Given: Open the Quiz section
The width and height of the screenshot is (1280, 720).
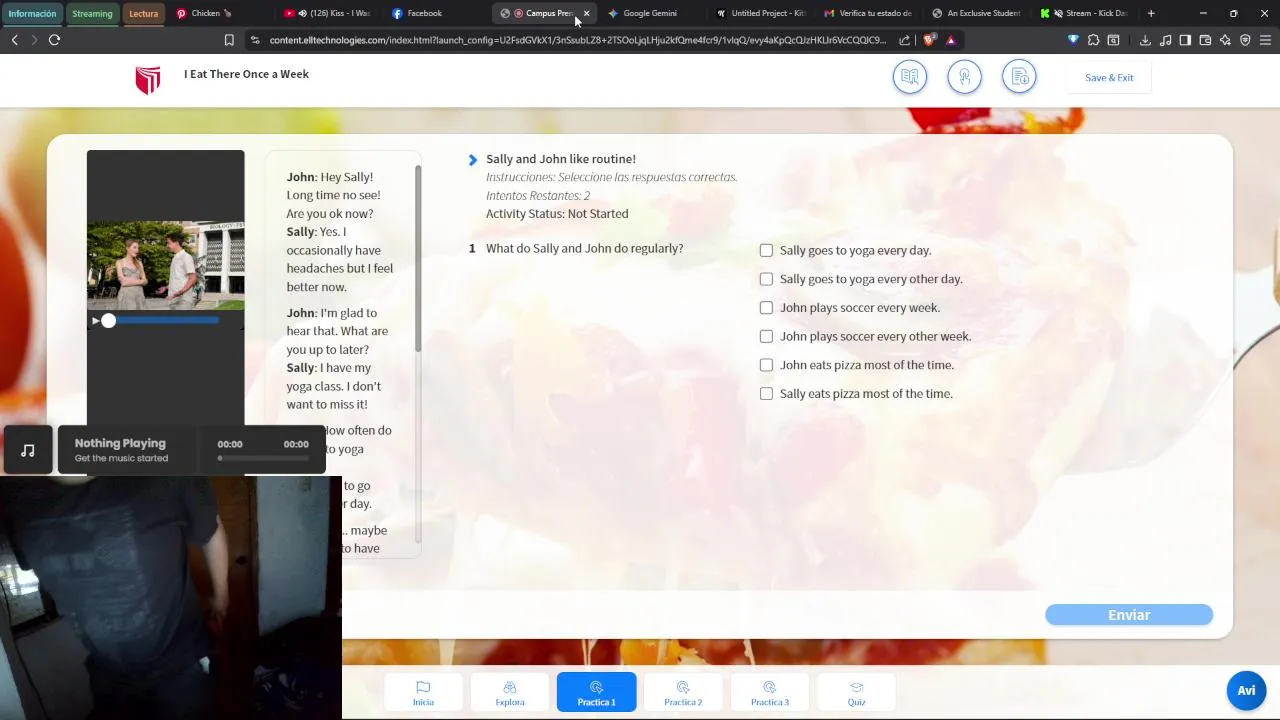Looking at the screenshot, I should point(856,692).
